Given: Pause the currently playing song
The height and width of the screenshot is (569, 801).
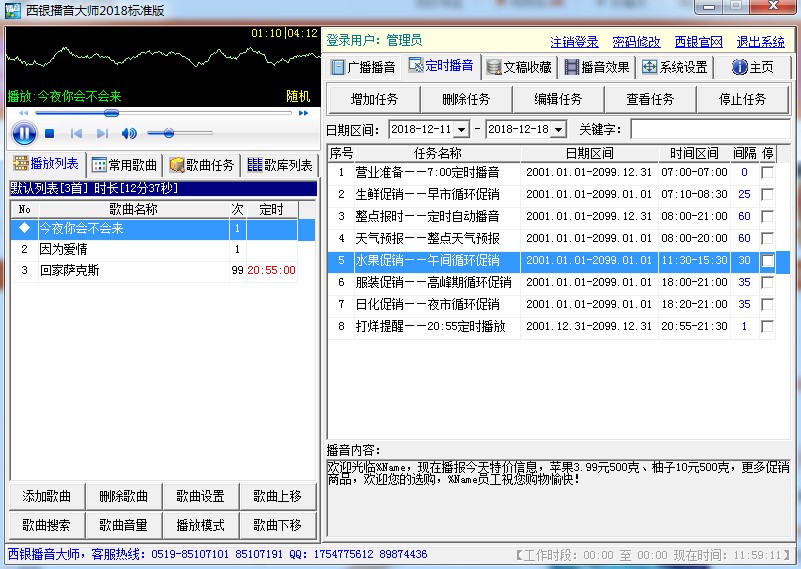Looking at the screenshot, I should tap(24, 133).
